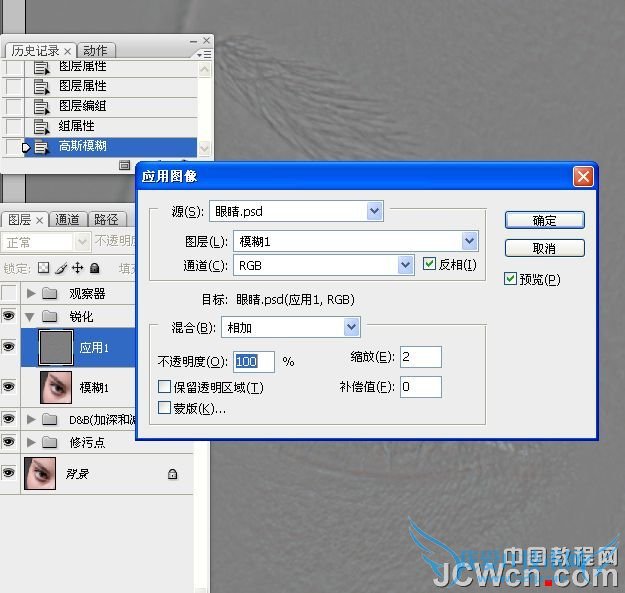The width and height of the screenshot is (625, 593).
Task: Hide the 修污点 group eye icon
Action: point(9,442)
